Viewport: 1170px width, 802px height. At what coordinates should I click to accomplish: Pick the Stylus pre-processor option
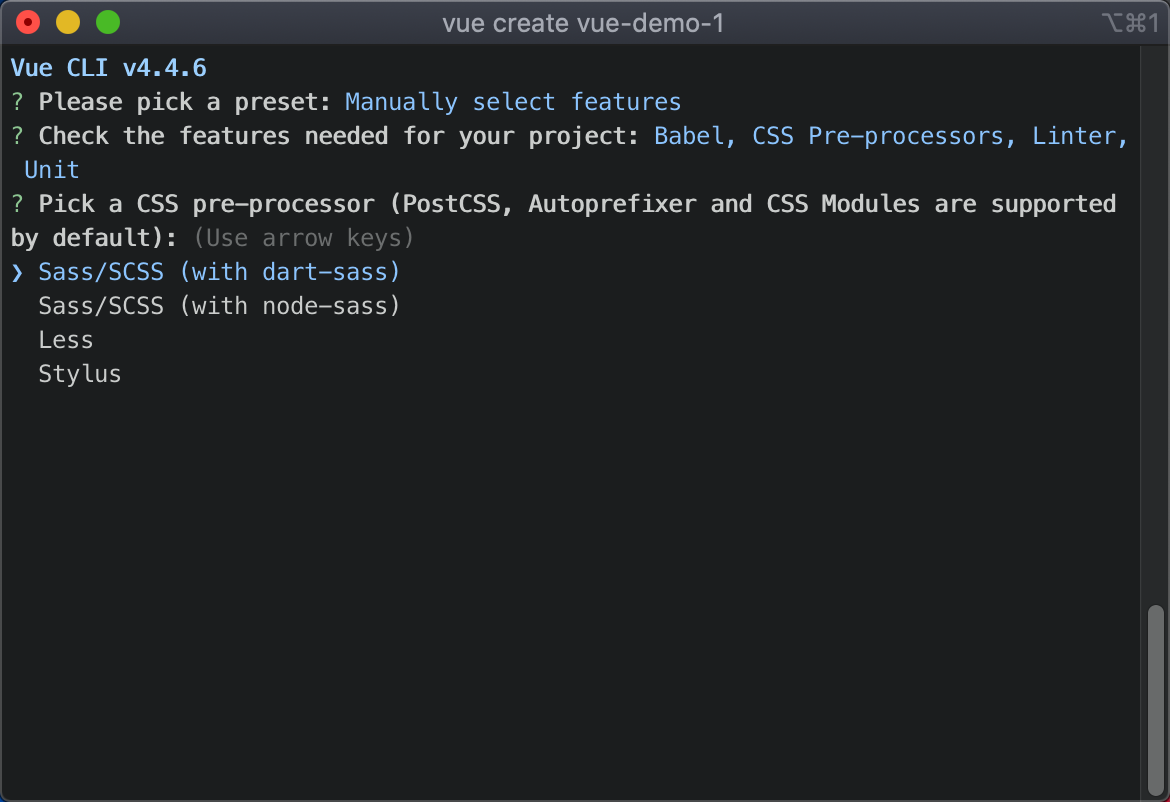pyautogui.click(x=80, y=374)
